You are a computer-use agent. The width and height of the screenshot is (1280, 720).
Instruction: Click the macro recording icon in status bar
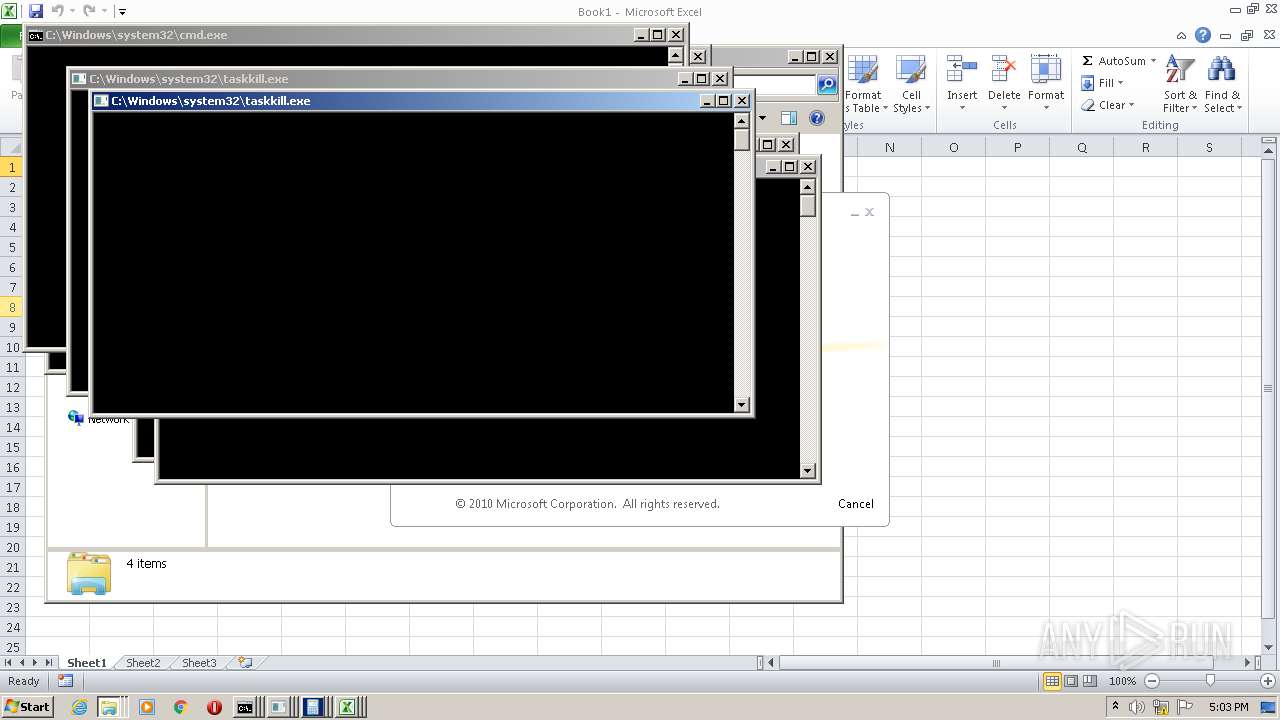pyautogui.click(x=65, y=681)
